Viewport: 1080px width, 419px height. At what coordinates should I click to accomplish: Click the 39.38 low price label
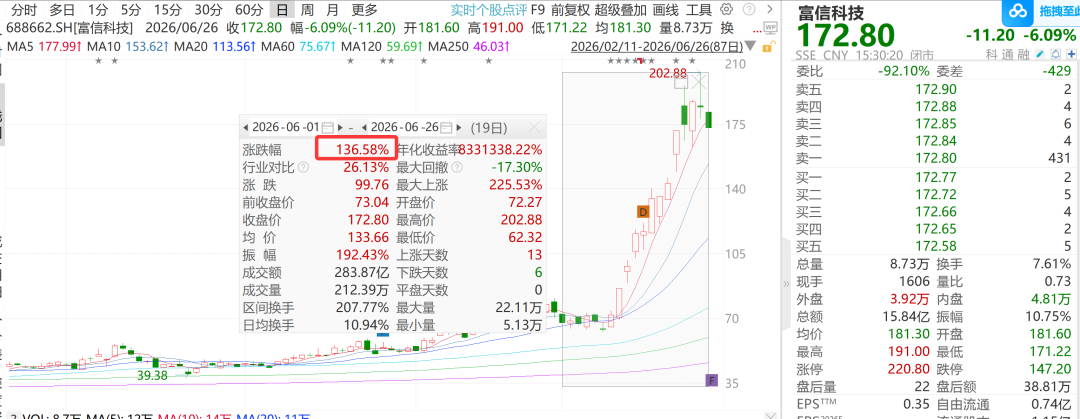[152, 376]
